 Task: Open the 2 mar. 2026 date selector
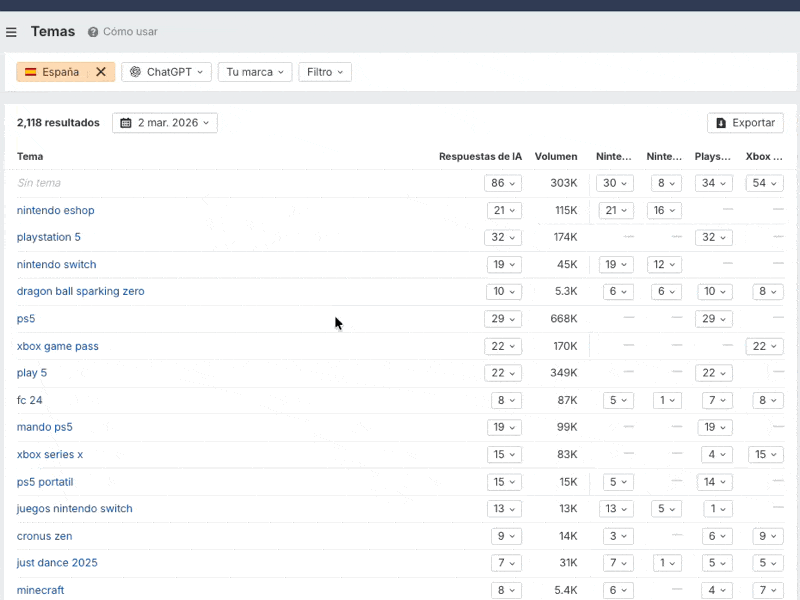click(165, 123)
